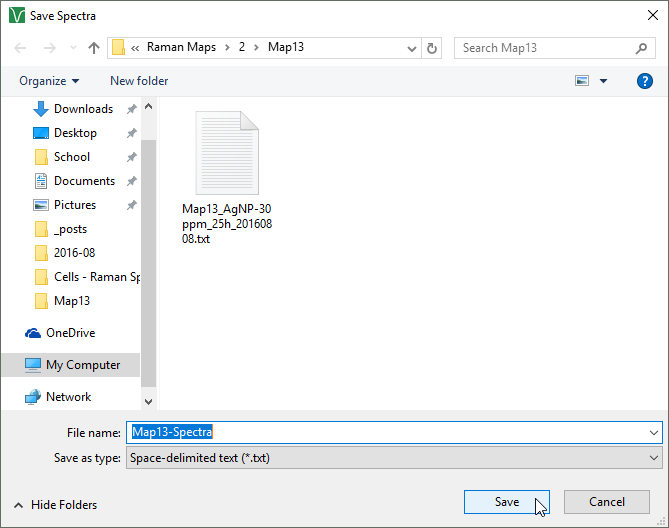Click the Up one level arrow
The image size is (669, 528).
tap(94, 48)
